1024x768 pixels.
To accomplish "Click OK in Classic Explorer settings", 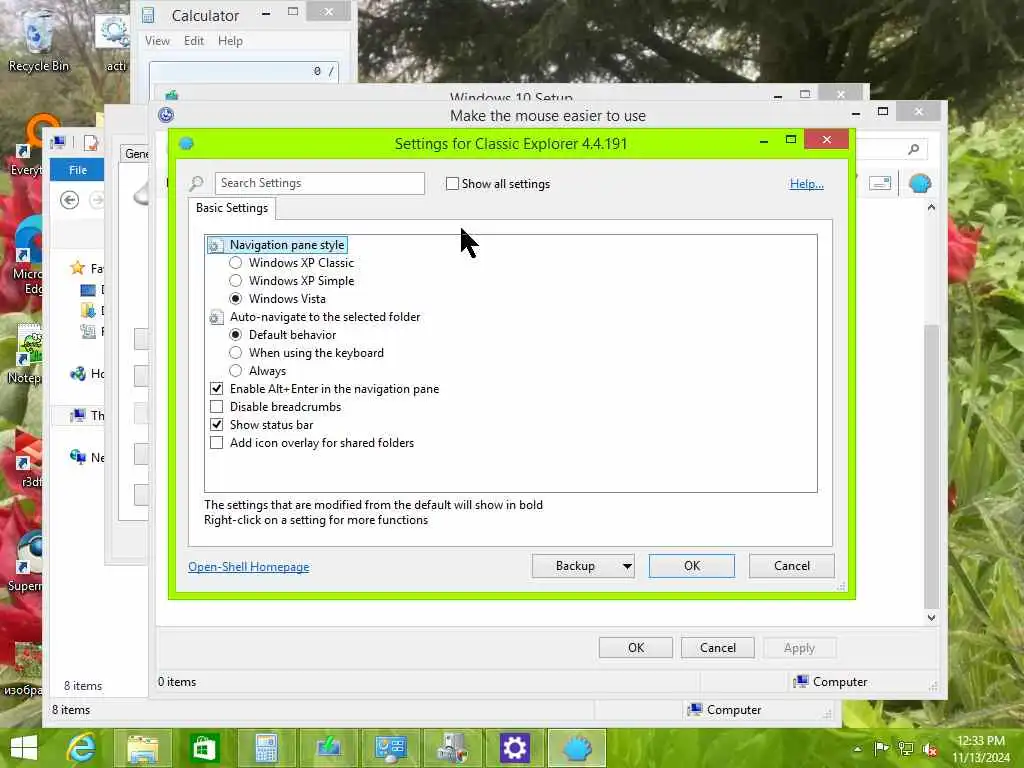I will click(x=692, y=566).
